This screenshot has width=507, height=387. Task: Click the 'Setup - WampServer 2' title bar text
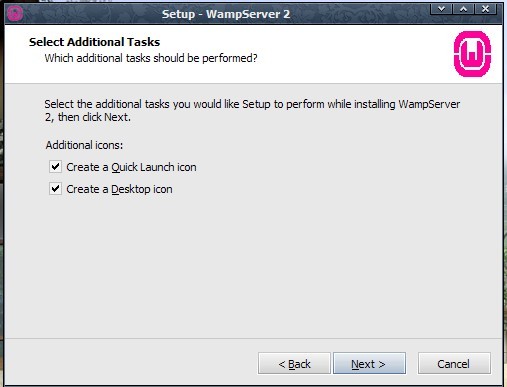(226, 14)
